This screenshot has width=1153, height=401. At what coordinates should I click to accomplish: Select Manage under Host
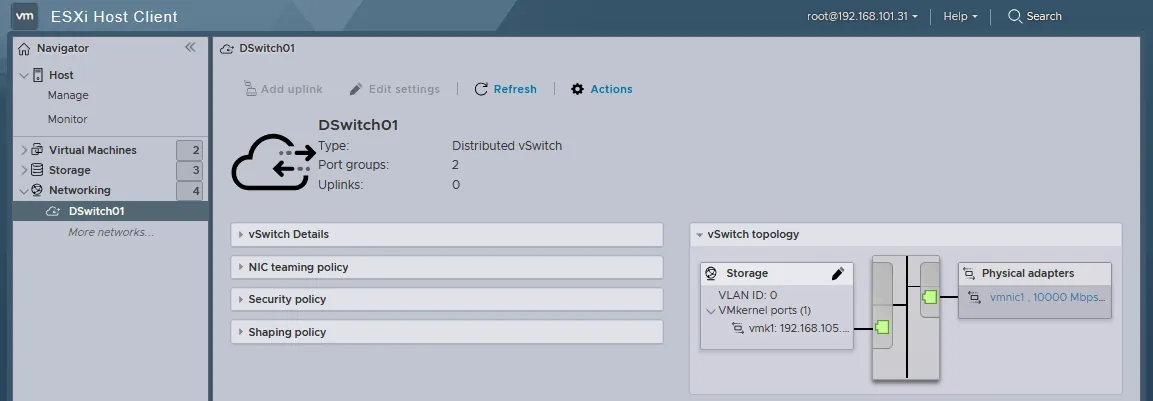pyautogui.click(x=68, y=96)
